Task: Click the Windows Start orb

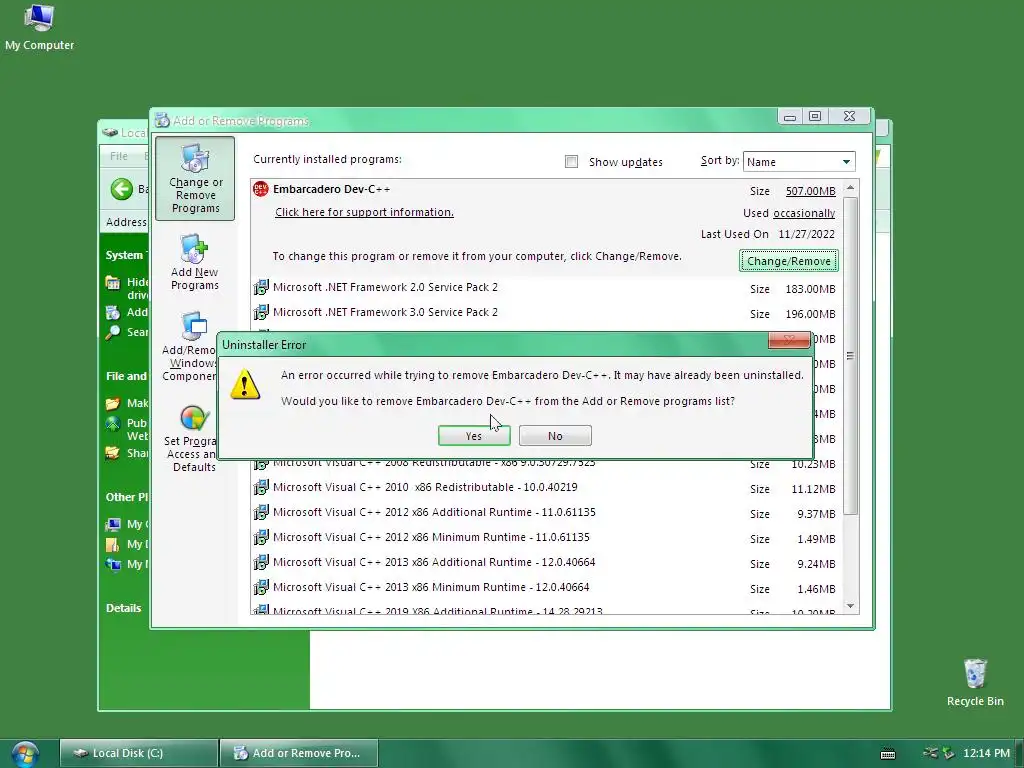Action: tap(25, 754)
